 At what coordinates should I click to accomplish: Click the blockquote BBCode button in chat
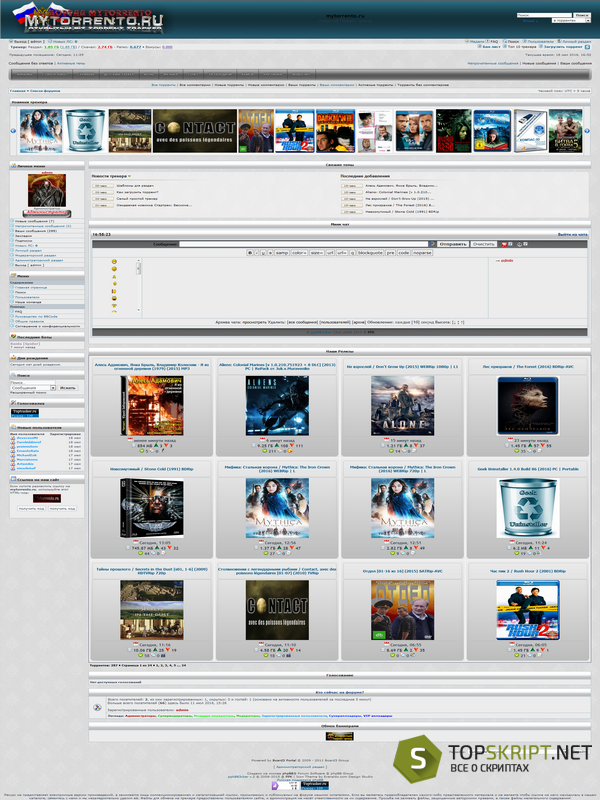370,253
